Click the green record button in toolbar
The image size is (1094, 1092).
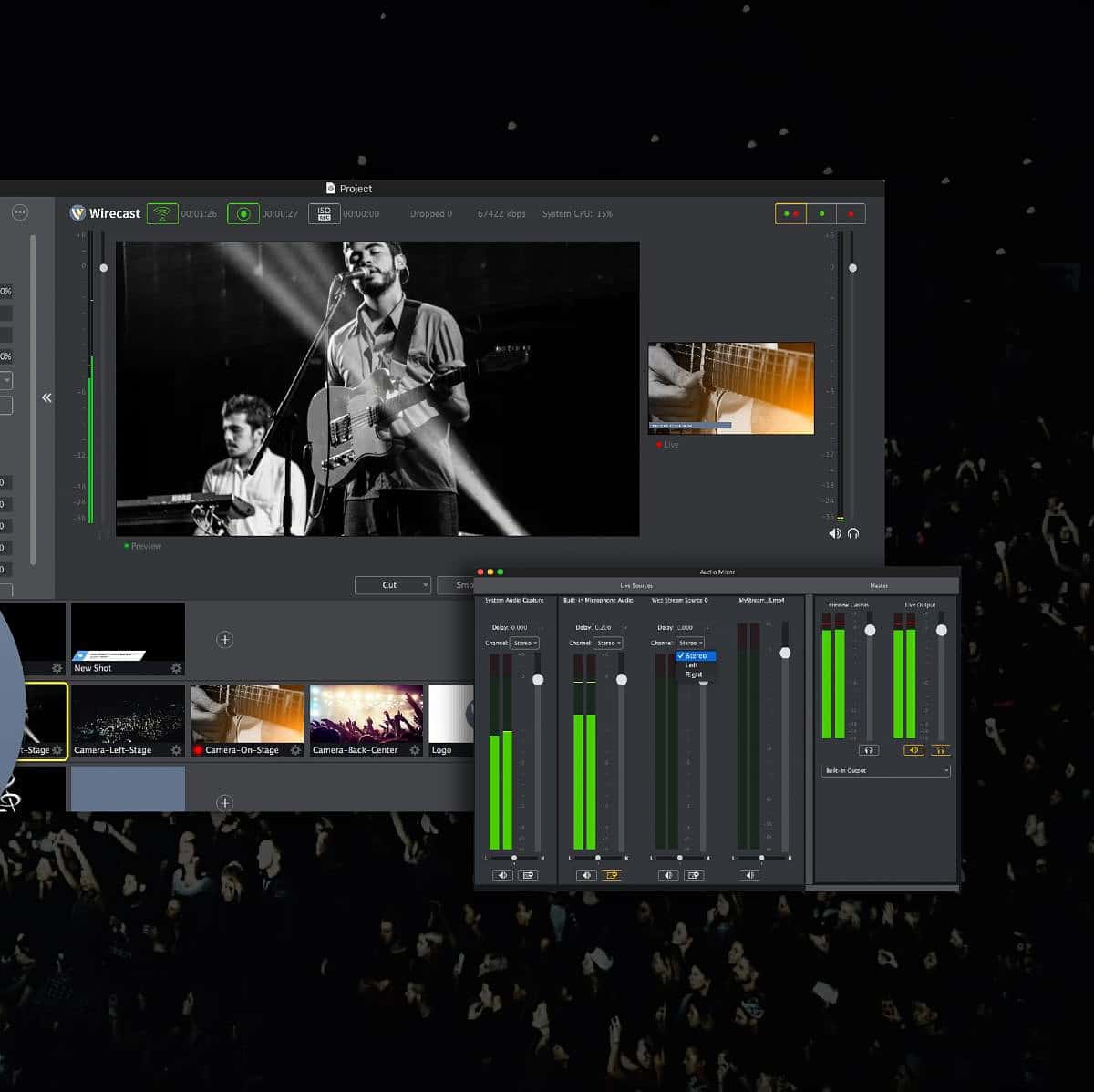tap(243, 213)
